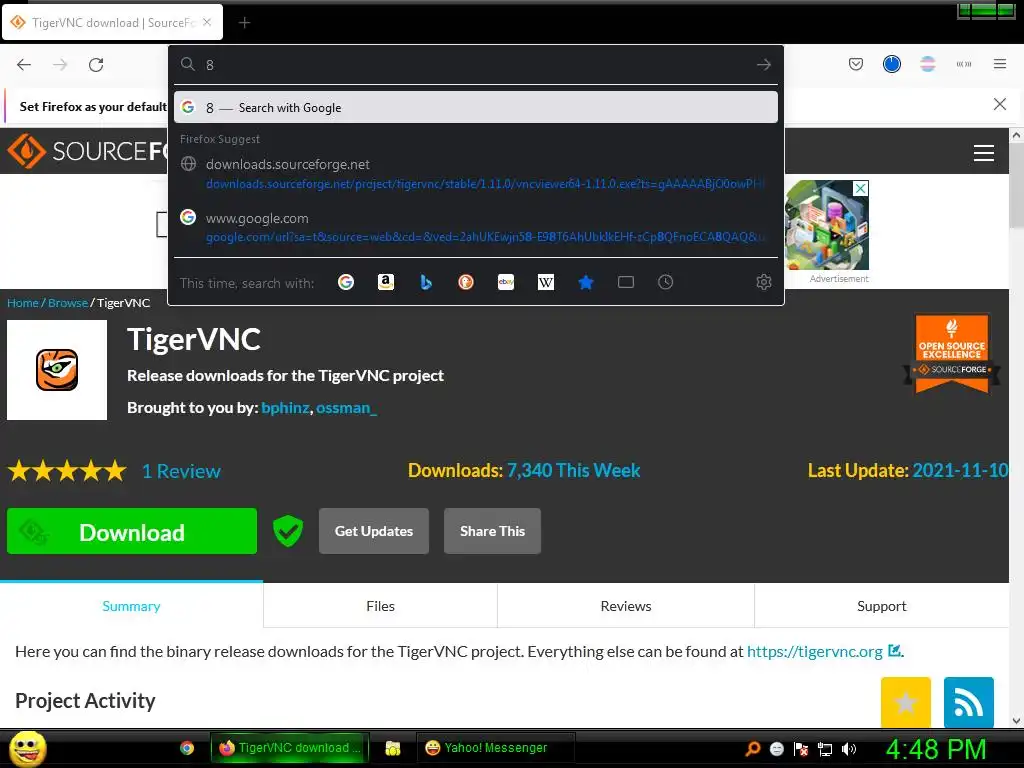This screenshot has height=768, width=1024.
Task: Click the Open Source Excellence badge
Action: [952, 354]
